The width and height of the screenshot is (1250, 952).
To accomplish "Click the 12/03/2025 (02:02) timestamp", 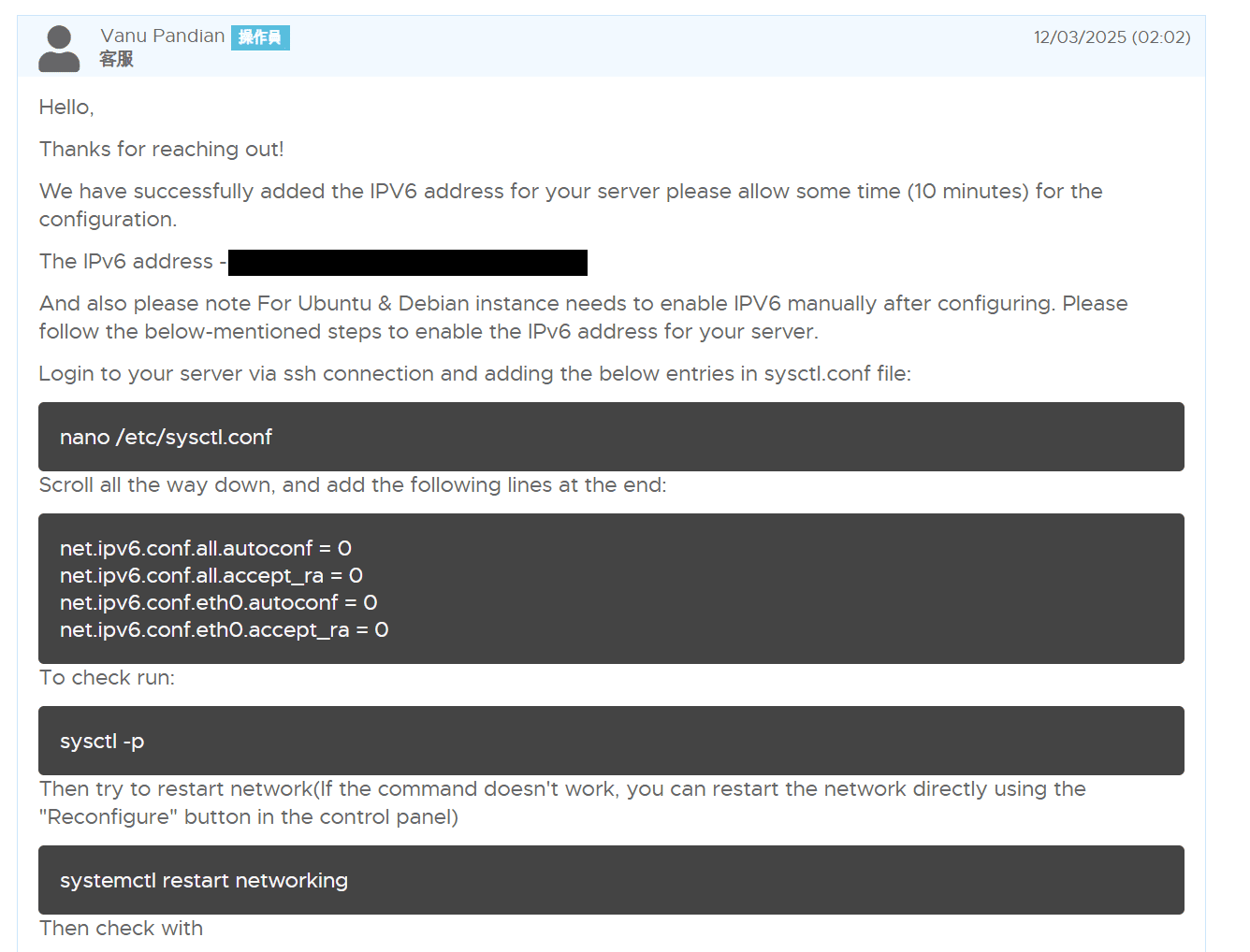I will 1112,37.
